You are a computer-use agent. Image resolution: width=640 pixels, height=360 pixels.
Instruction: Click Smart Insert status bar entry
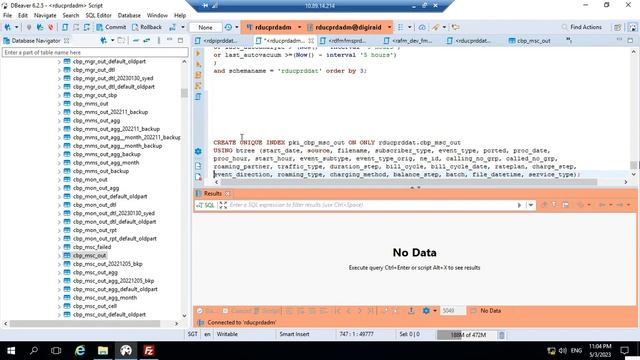[x=294, y=334]
